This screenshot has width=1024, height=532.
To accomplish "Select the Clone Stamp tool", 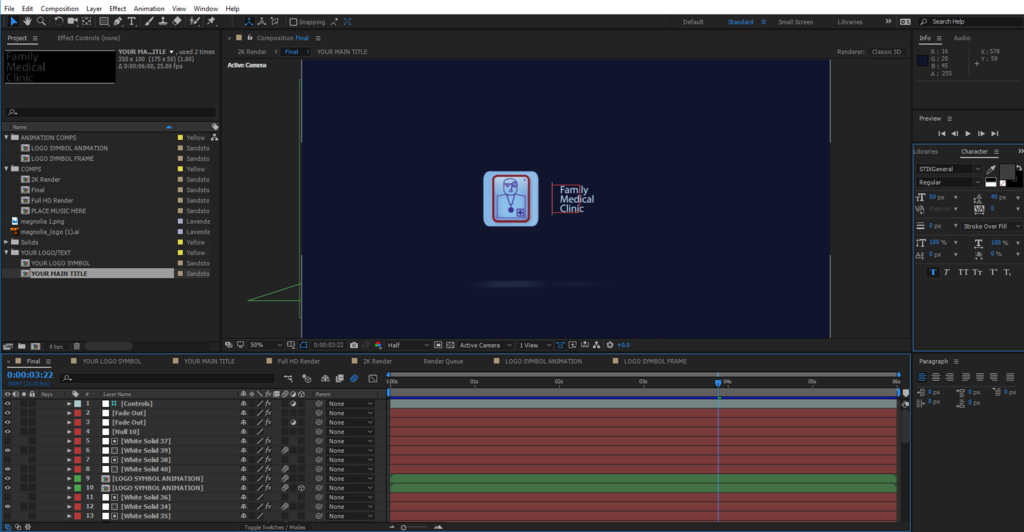I will tap(162, 21).
